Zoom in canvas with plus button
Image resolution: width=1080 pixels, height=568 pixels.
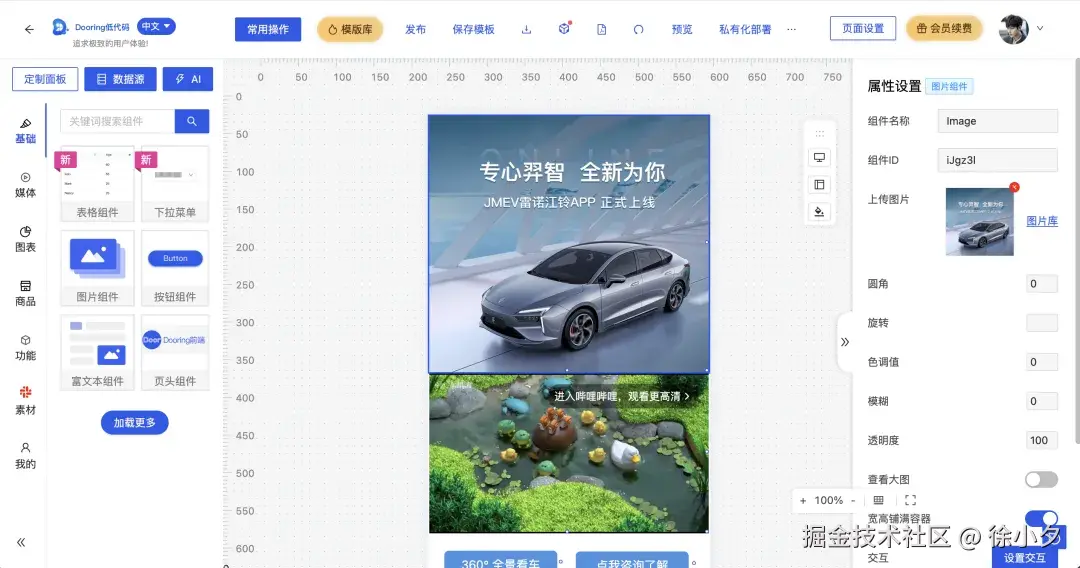803,501
